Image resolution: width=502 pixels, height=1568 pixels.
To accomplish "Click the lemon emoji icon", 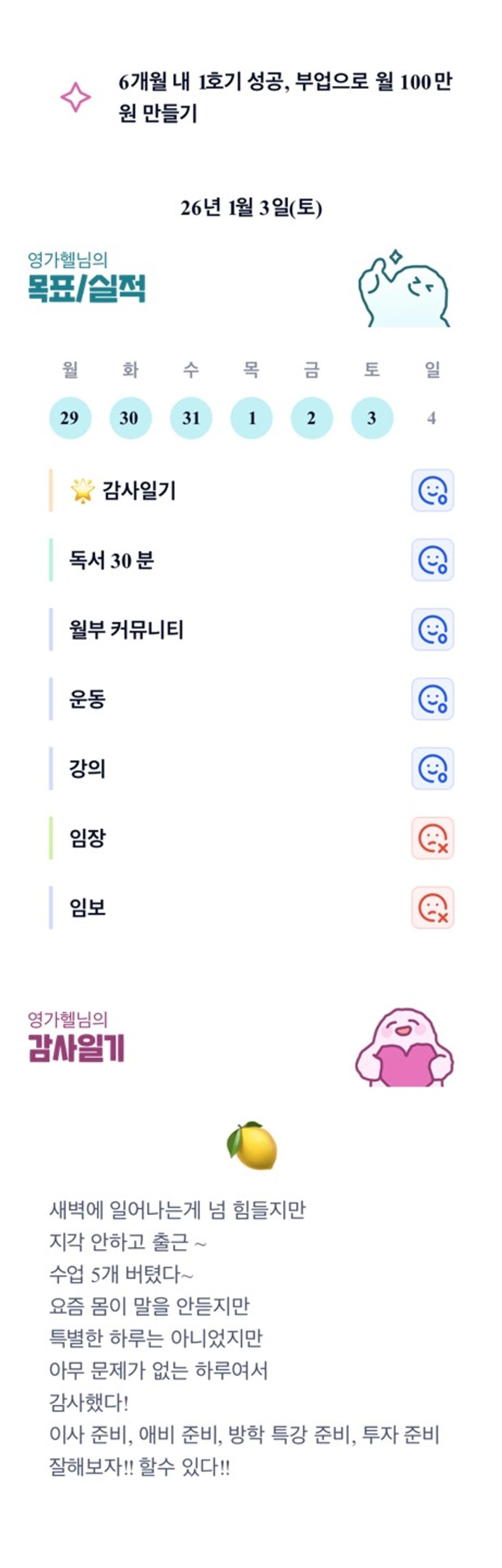I will [252, 1145].
